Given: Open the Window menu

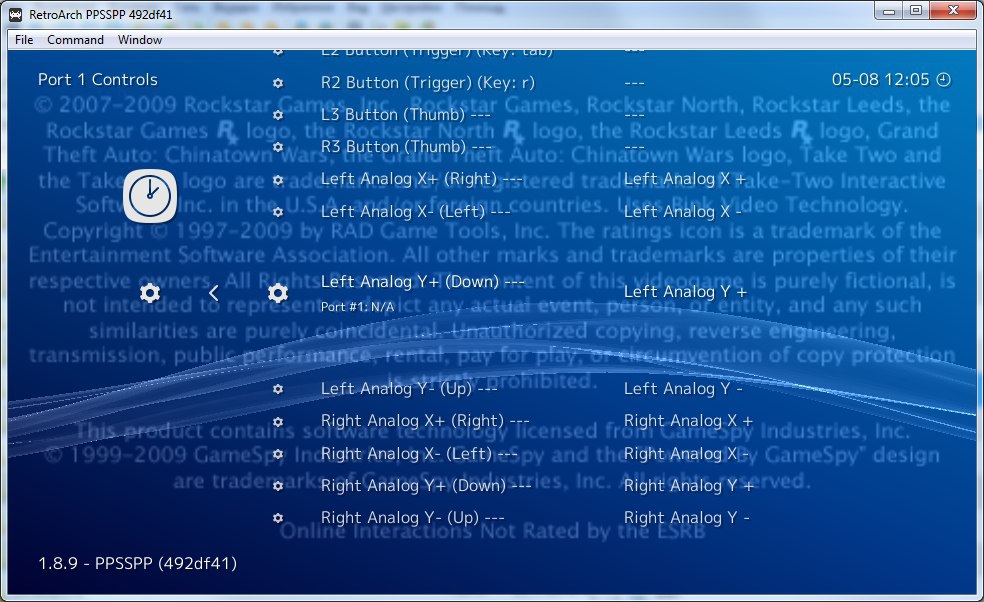Looking at the screenshot, I should [140, 40].
